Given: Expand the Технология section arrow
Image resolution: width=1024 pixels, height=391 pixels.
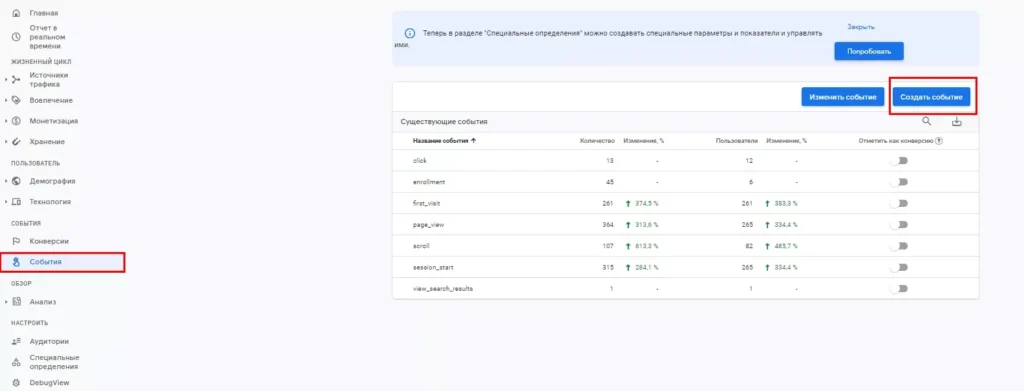Looking at the screenshot, I should pos(6,202).
